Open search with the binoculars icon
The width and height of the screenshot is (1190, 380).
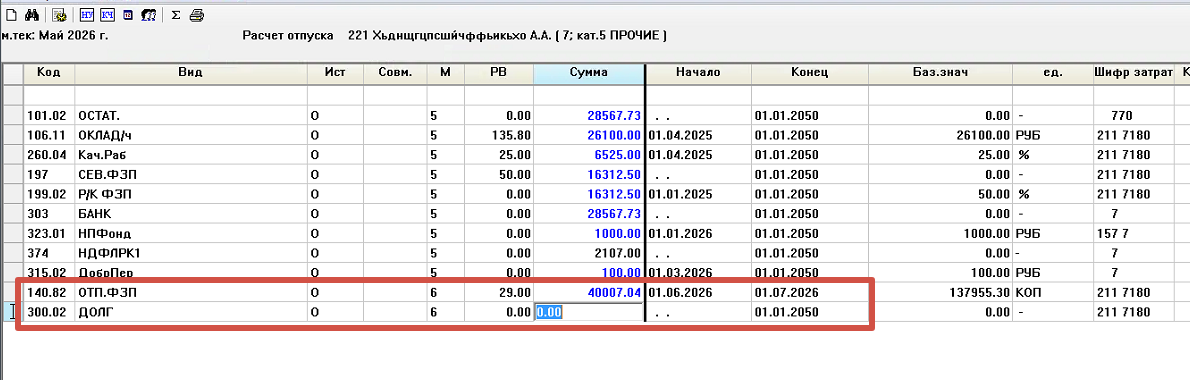point(32,14)
